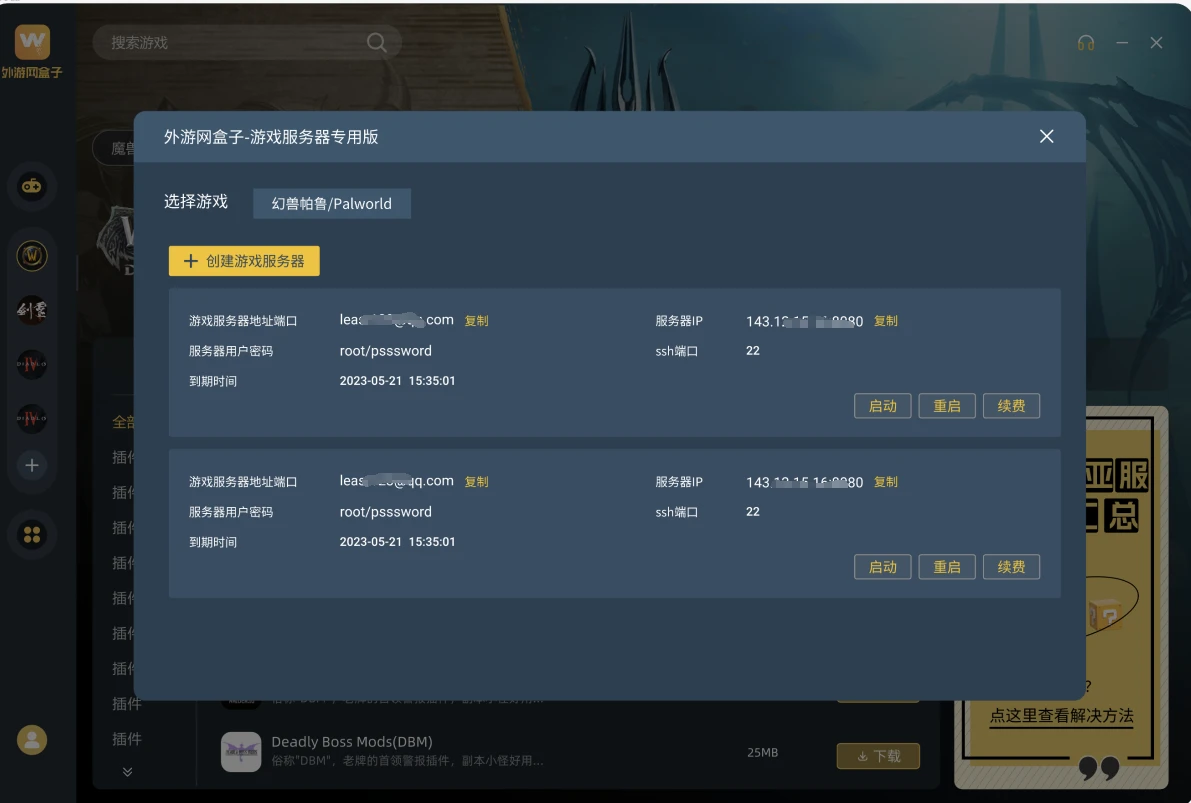Add a game with the plus icon
This screenshot has height=803, width=1191.
coord(32,465)
